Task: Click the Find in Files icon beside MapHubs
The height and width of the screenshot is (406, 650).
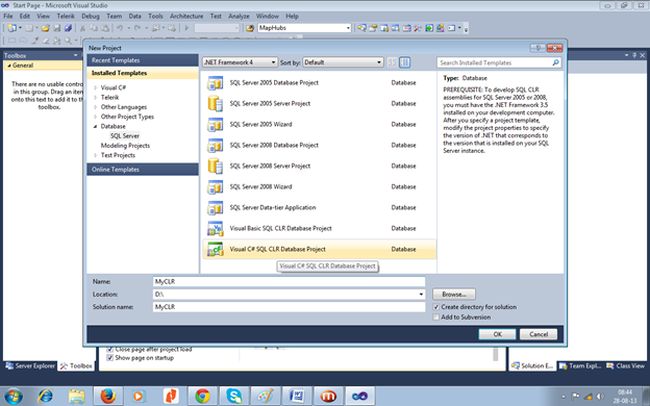Action: [x=250, y=28]
